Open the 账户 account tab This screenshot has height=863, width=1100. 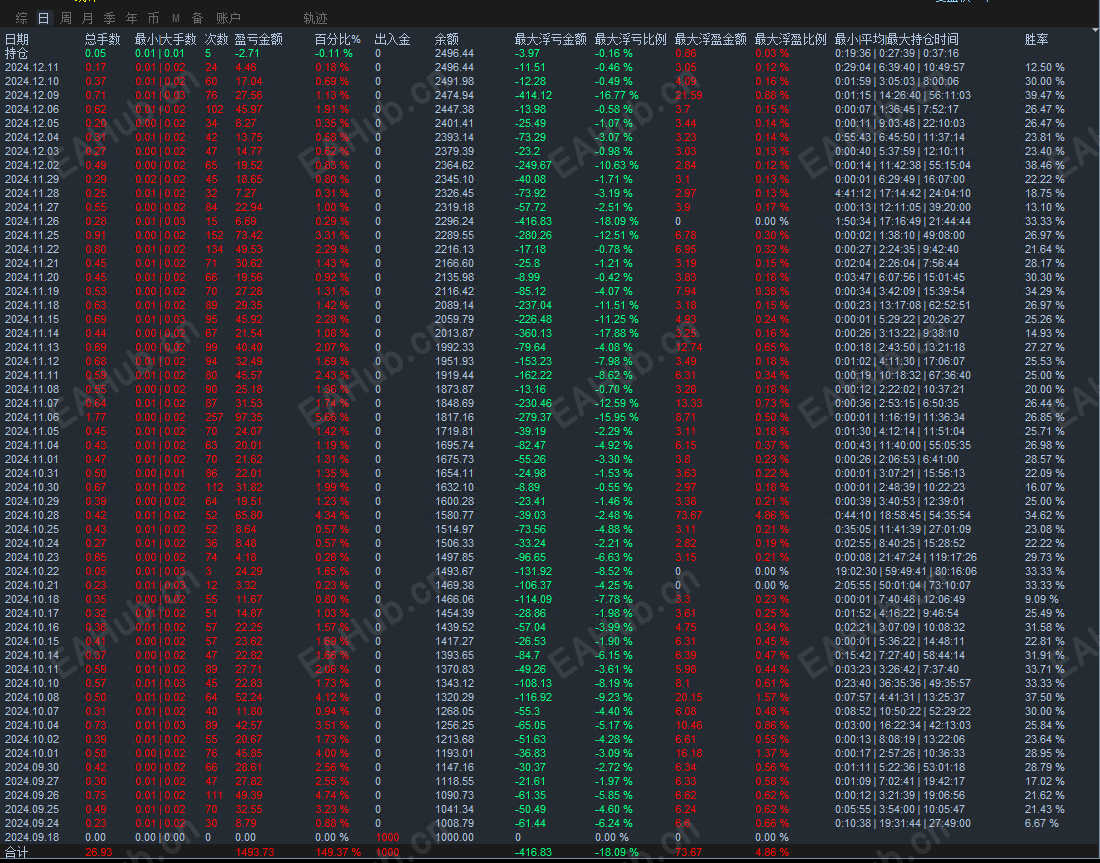click(x=228, y=18)
